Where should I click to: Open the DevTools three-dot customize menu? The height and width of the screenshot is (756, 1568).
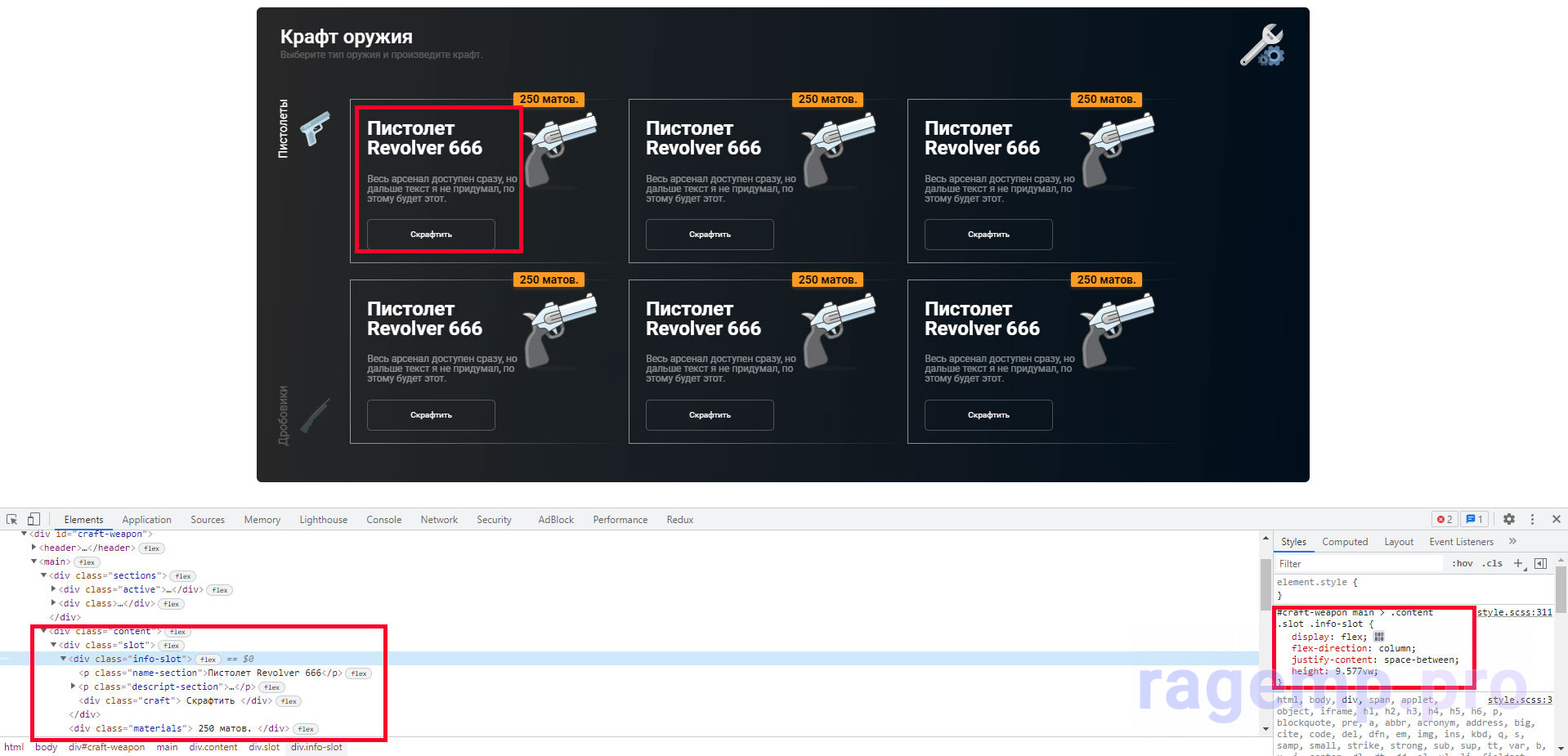[x=1532, y=519]
